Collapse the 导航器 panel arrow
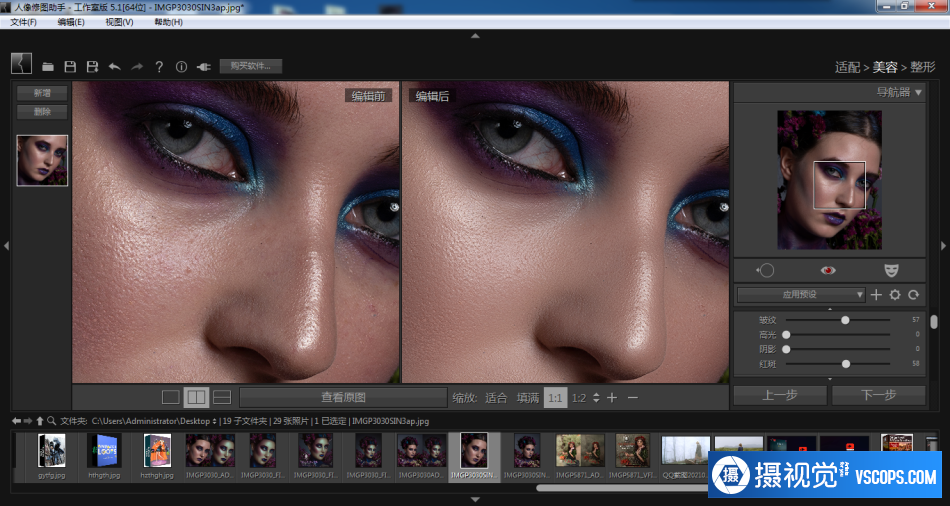 click(x=918, y=93)
